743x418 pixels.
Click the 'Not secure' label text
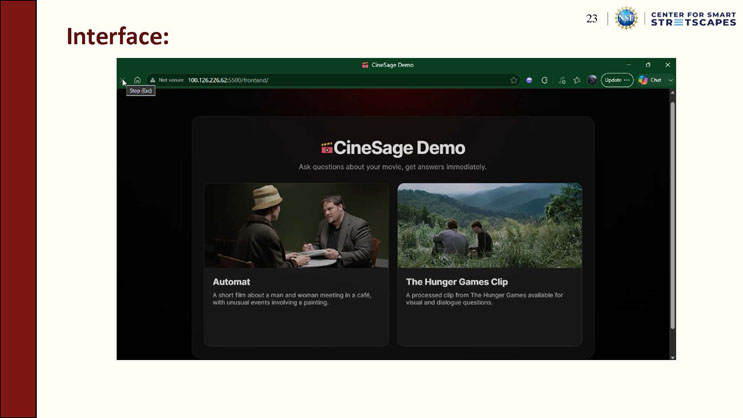[x=171, y=80]
